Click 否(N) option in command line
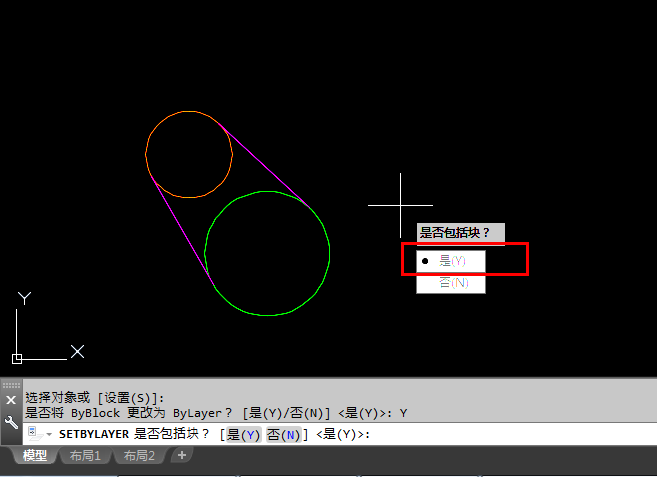Image resolution: width=657 pixels, height=477 pixels. click(284, 435)
